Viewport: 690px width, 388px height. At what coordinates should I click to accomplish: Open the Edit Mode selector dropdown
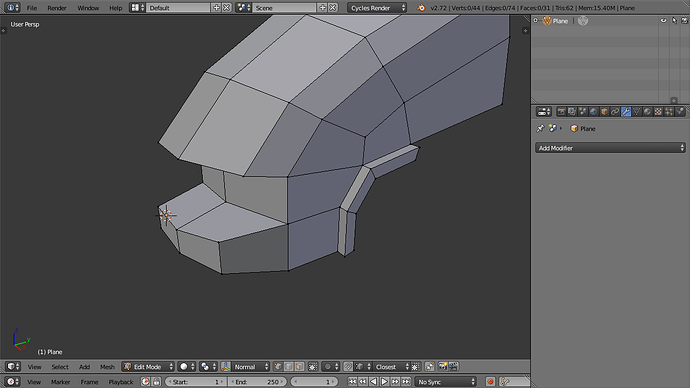pos(148,366)
